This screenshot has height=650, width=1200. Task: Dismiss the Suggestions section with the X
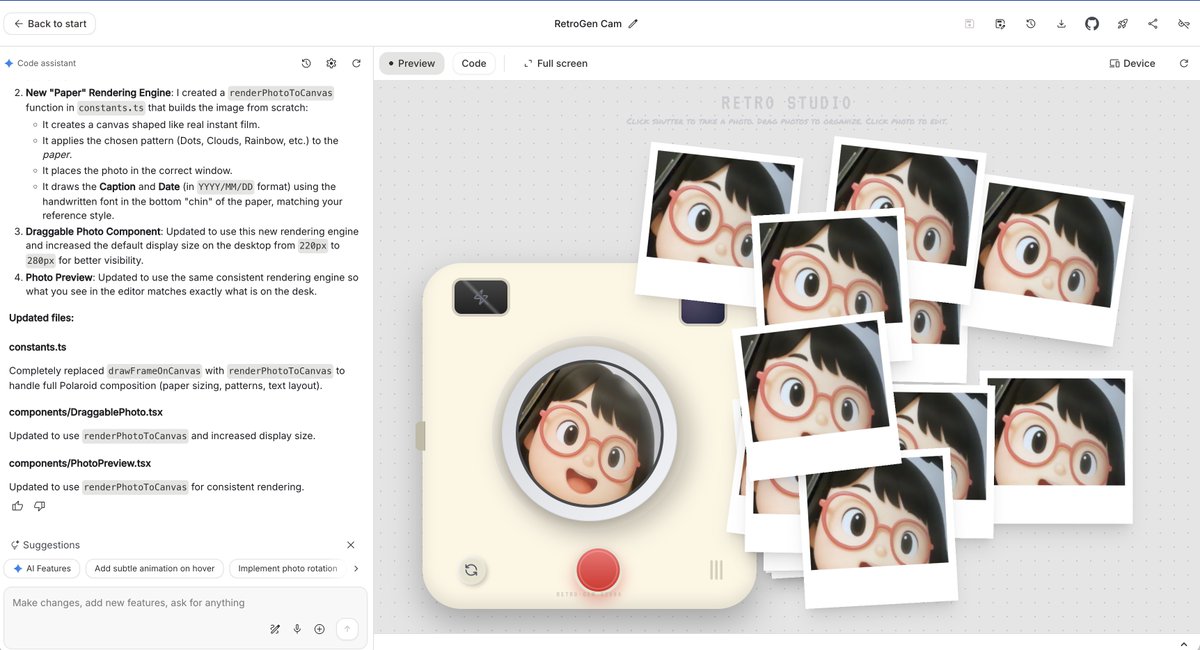click(350, 545)
